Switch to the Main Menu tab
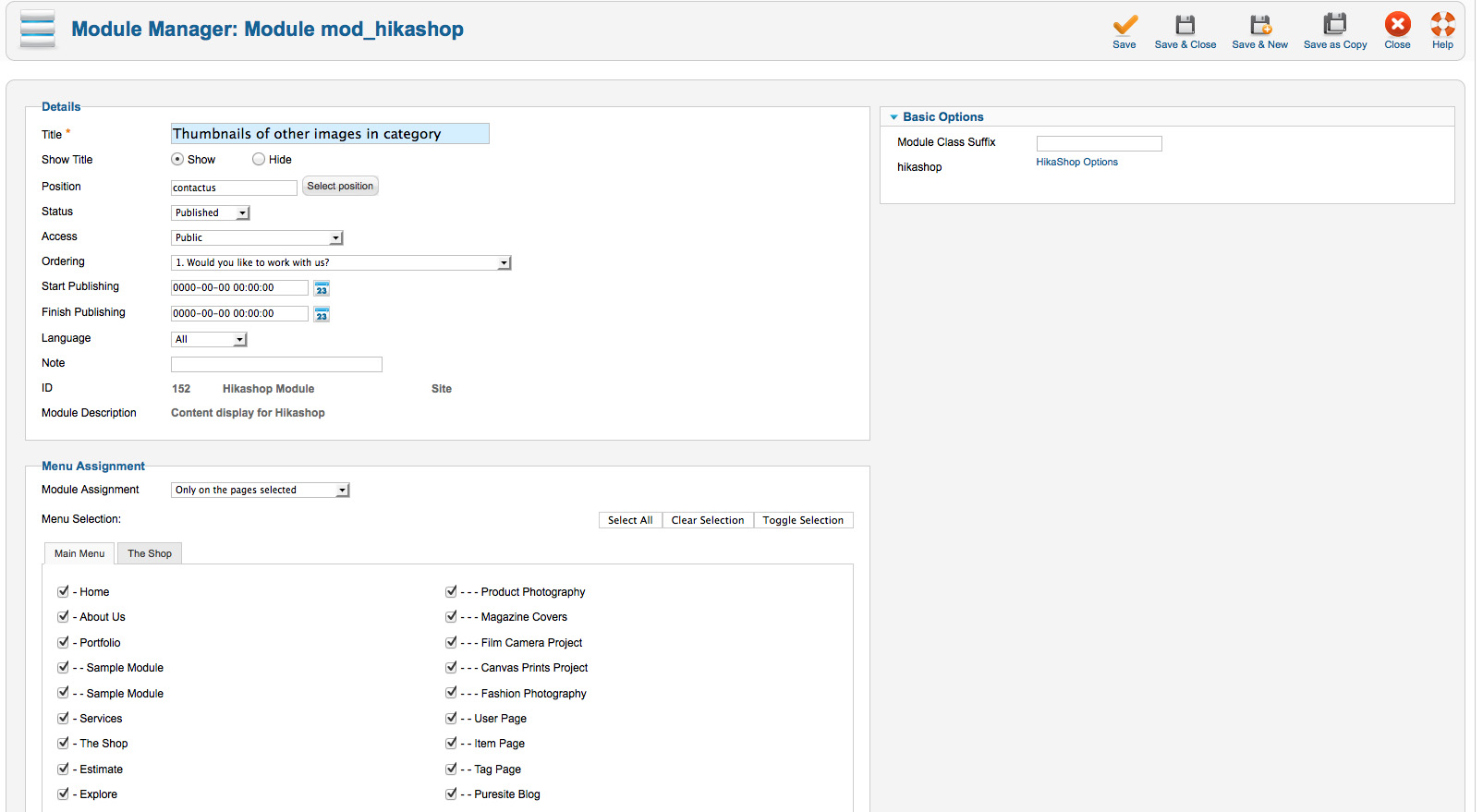Screen dimensions: 1483x812 [79, 553]
